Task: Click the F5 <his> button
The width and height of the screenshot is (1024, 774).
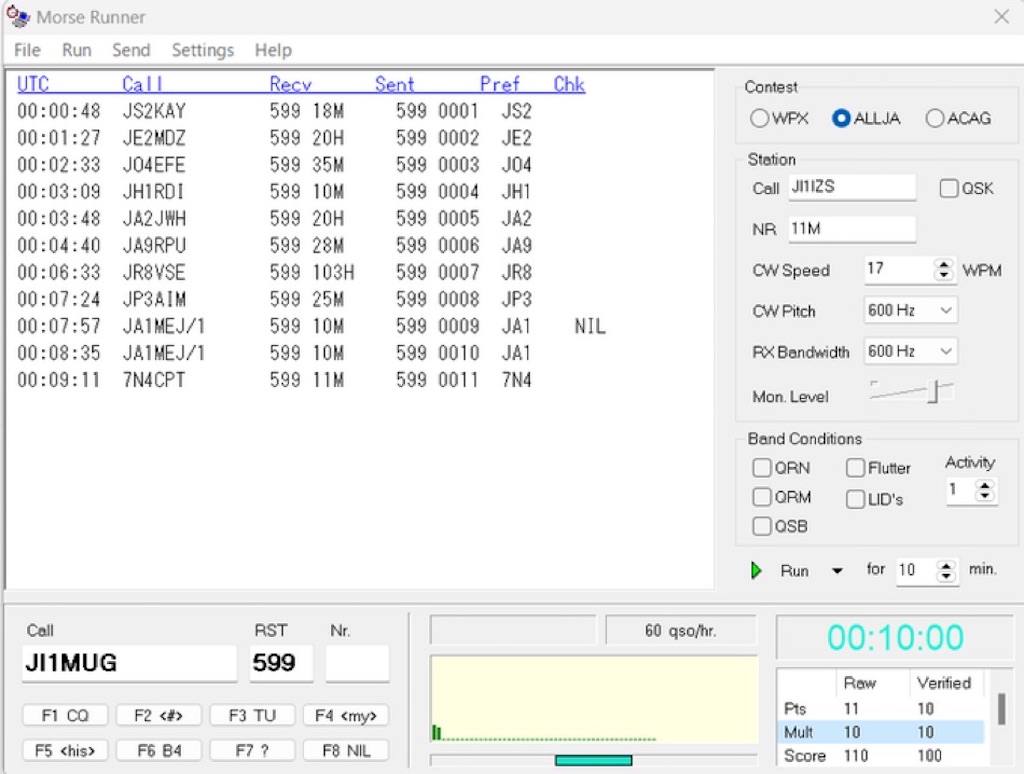Action: pyautogui.click(x=65, y=750)
